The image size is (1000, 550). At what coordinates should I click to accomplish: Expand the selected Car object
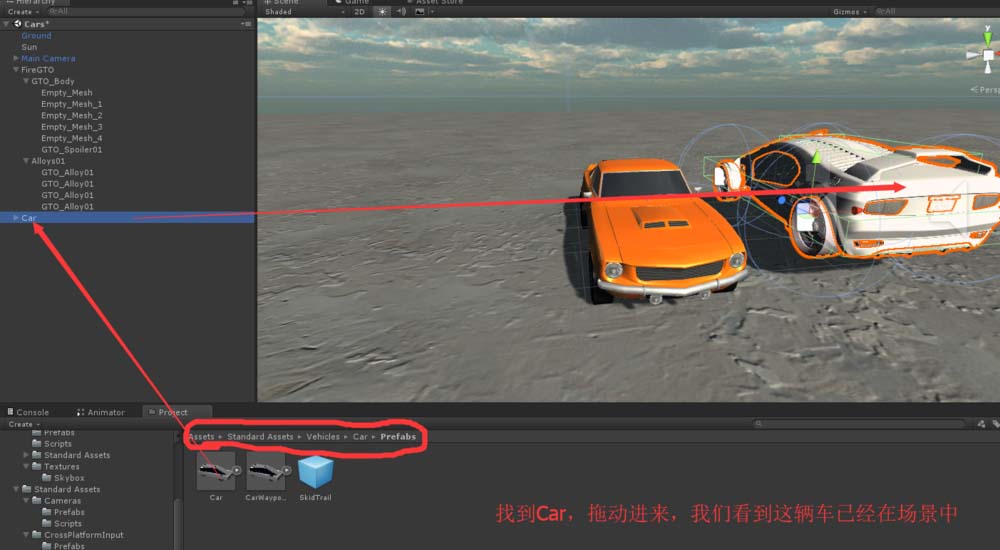16,218
